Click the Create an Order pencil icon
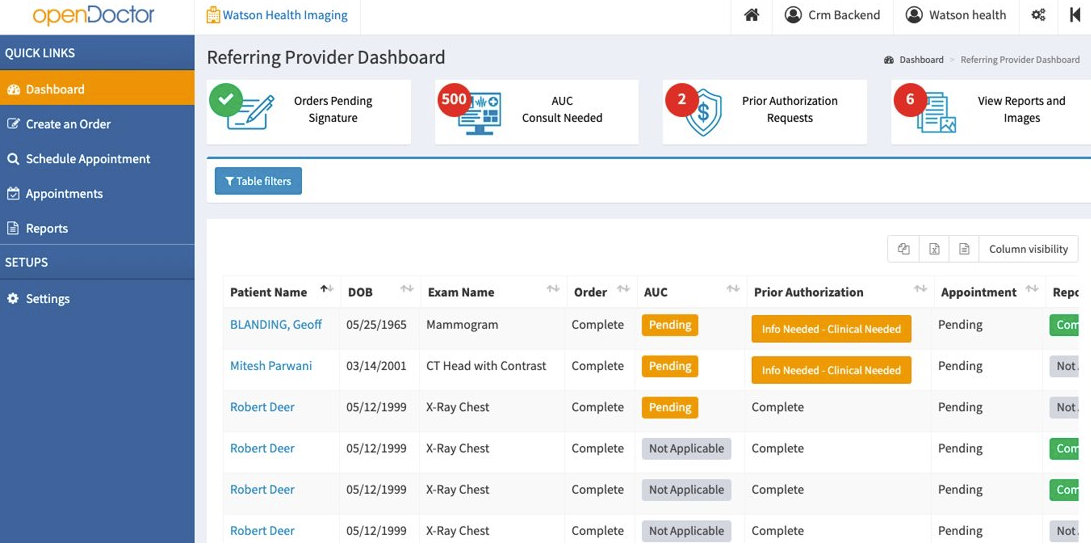The width and height of the screenshot is (1091, 544). (x=13, y=124)
